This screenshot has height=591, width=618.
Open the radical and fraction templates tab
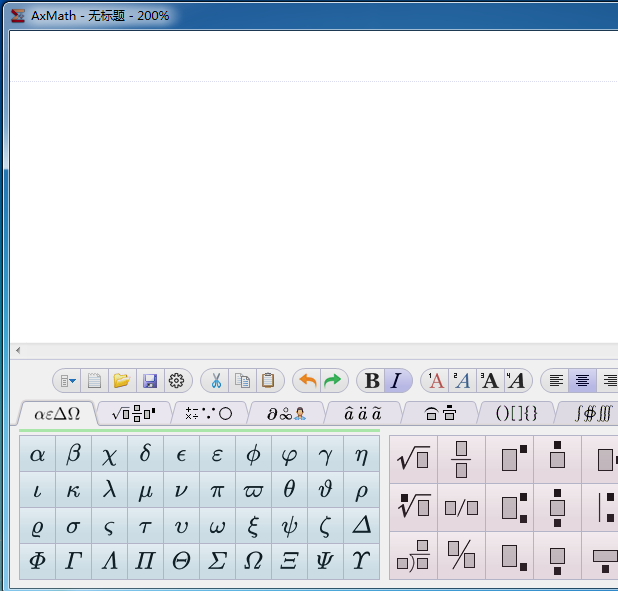click(134, 414)
